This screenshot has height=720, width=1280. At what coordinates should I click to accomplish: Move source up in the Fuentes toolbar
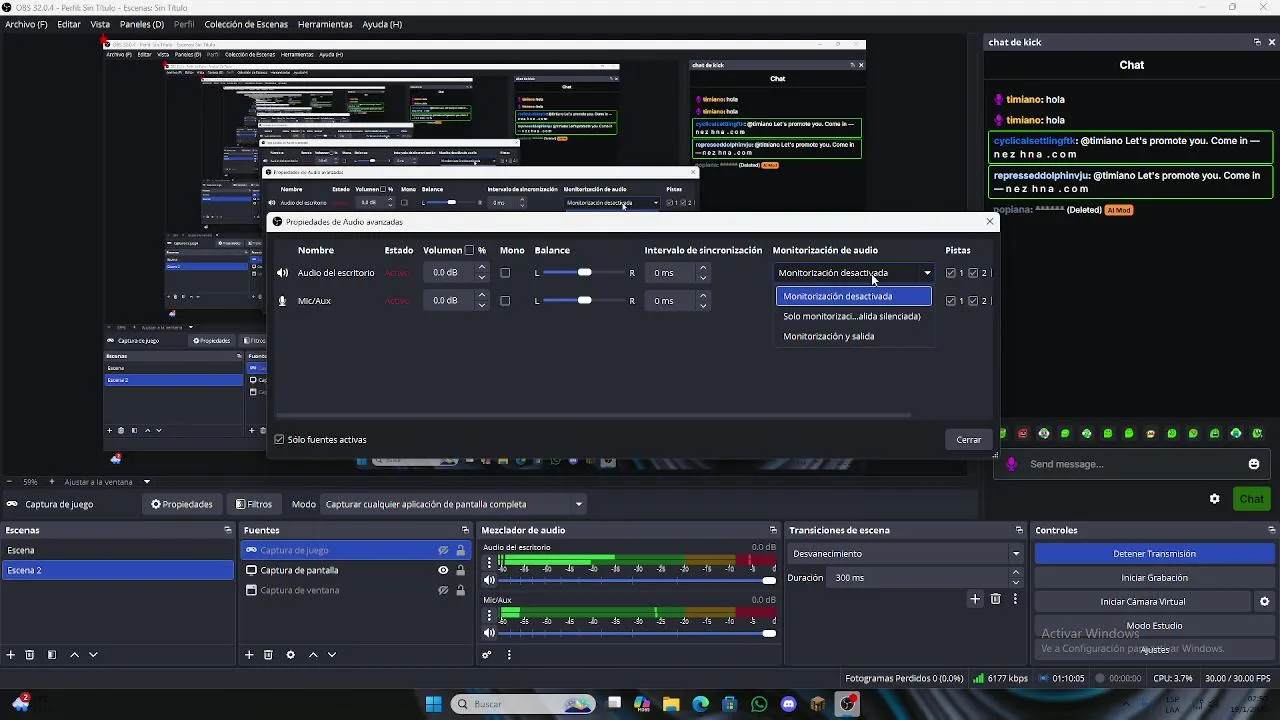[x=313, y=655]
